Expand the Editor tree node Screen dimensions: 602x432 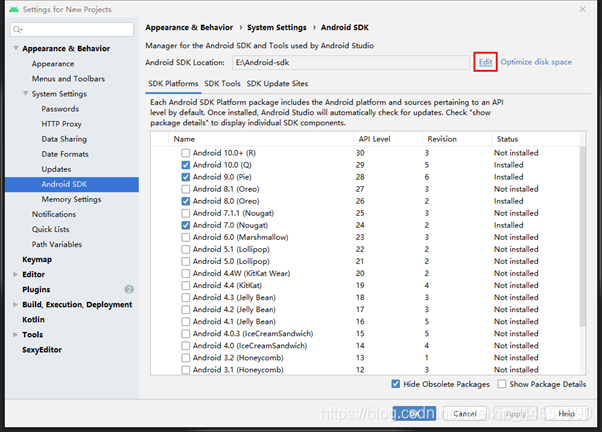click(x=16, y=274)
